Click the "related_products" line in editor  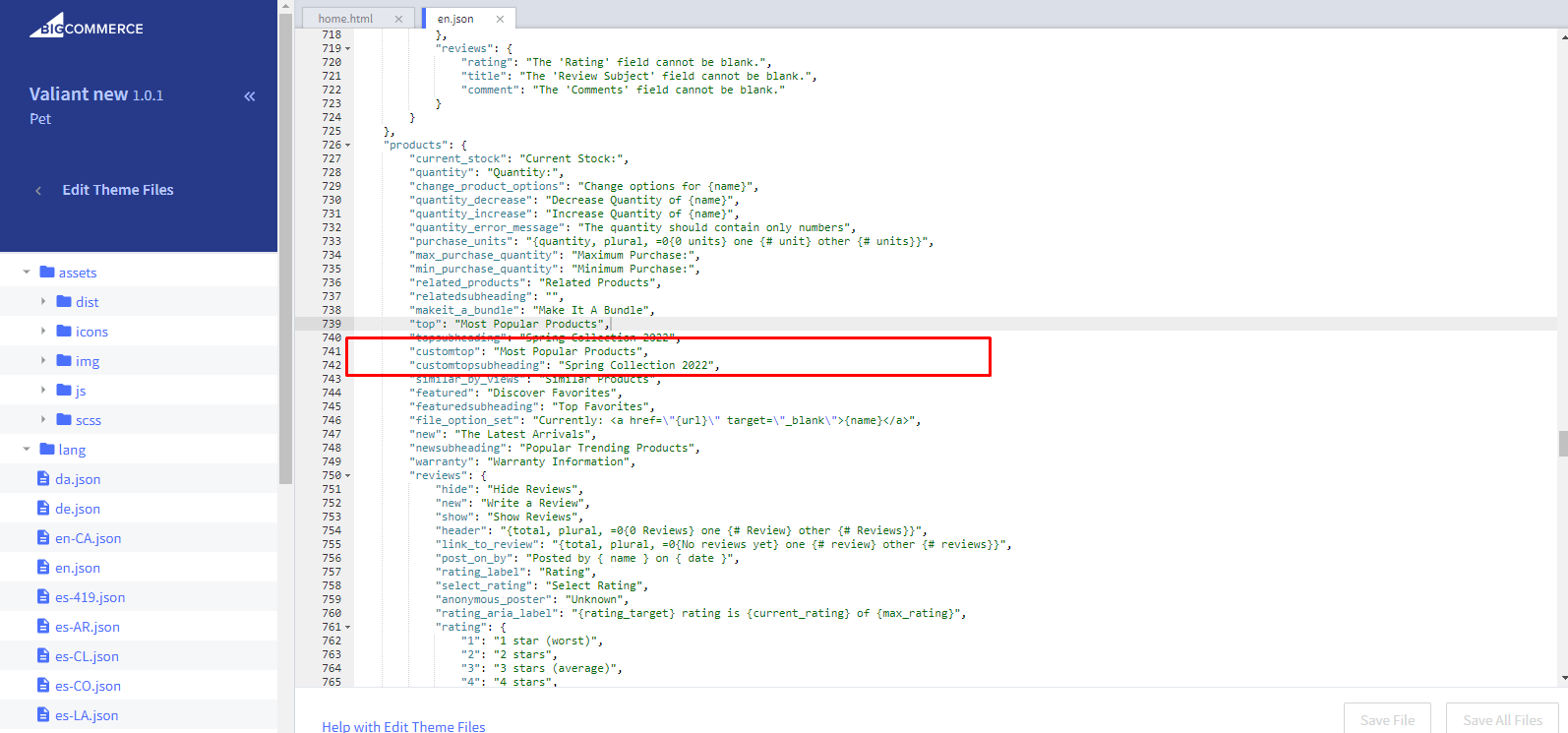pyautogui.click(x=535, y=282)
